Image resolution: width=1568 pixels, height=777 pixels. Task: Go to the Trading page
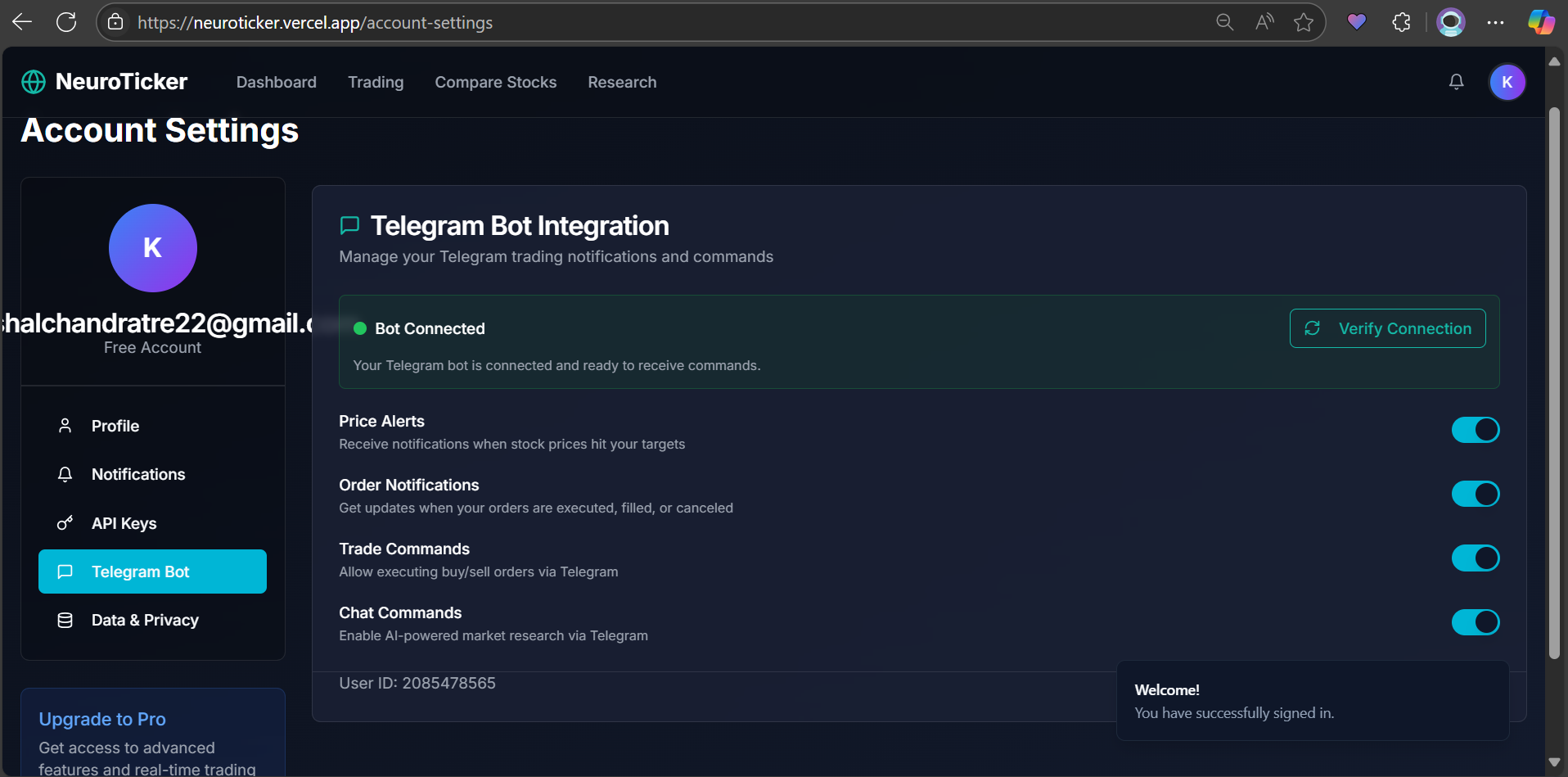pos(376,82)
